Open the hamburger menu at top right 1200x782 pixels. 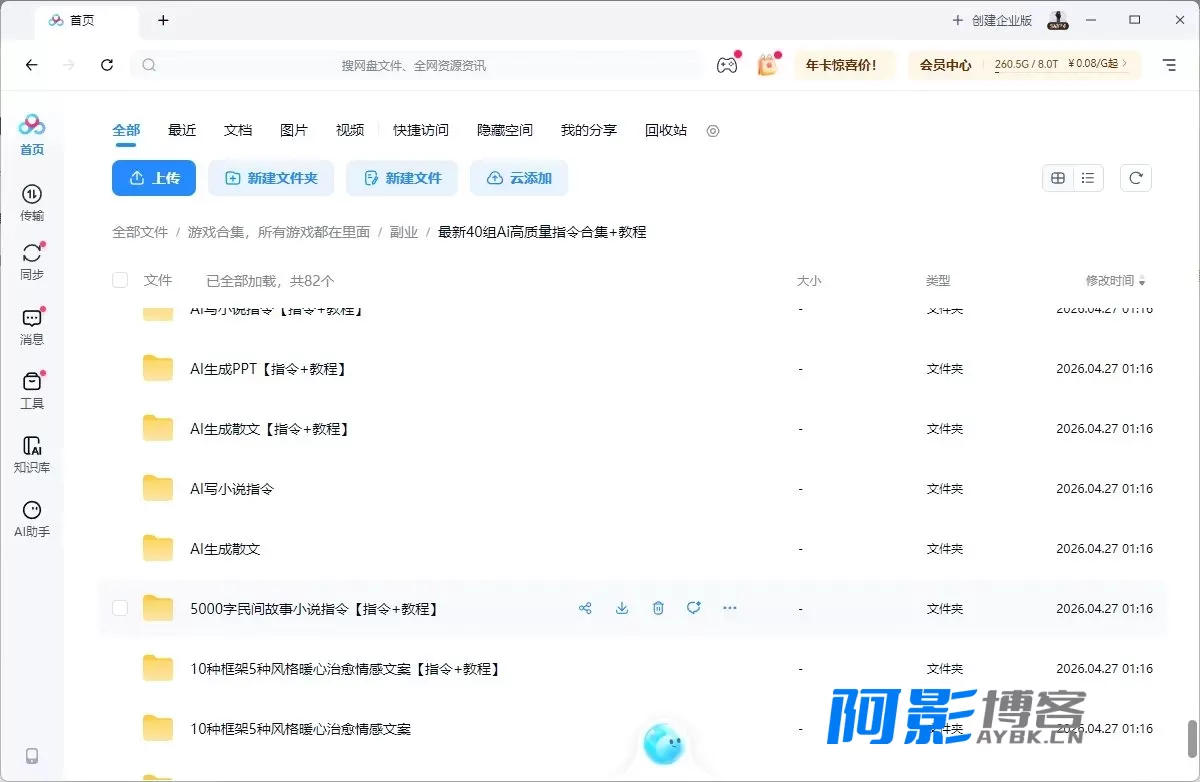point(1169,65)
